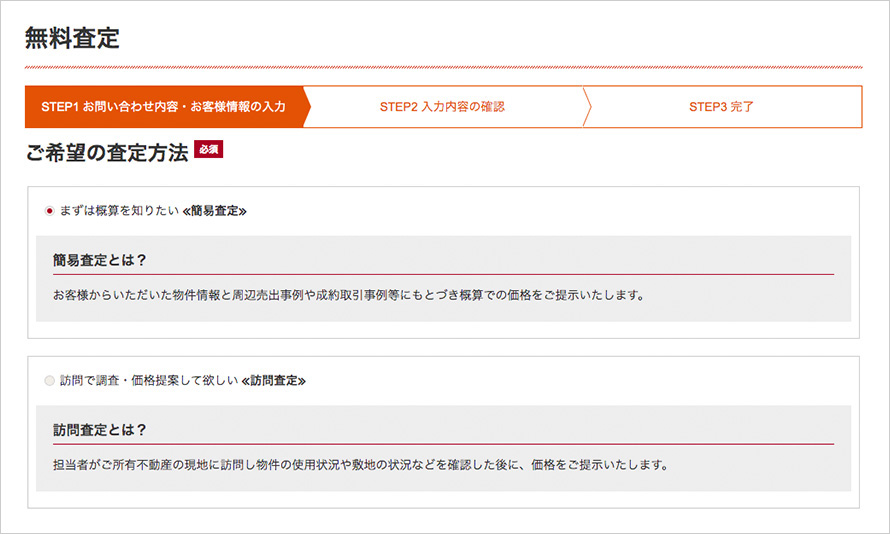Screen dimensions: 890x534
Task: Click the 簡易査定 description text about 周辺売出事例
Action: coord(349,296)
